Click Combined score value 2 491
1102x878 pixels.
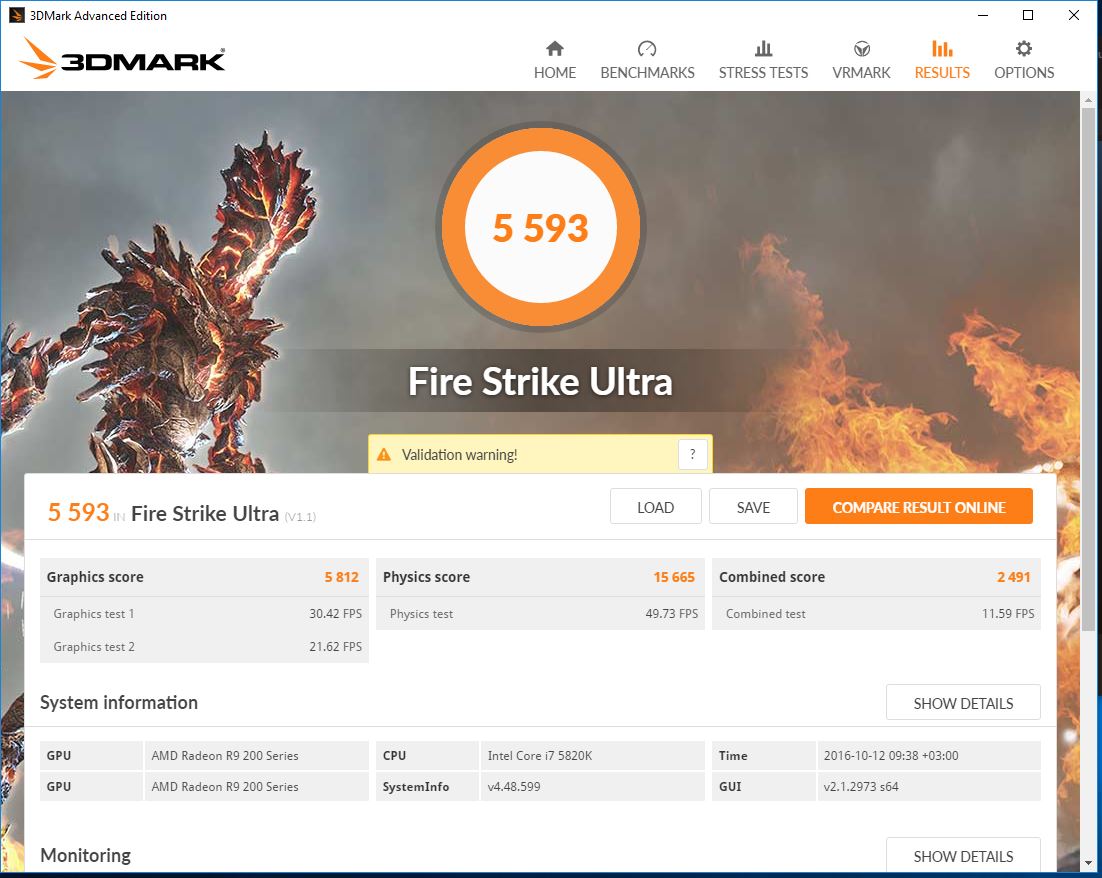pyautogui.click(x=1013, y=577)
